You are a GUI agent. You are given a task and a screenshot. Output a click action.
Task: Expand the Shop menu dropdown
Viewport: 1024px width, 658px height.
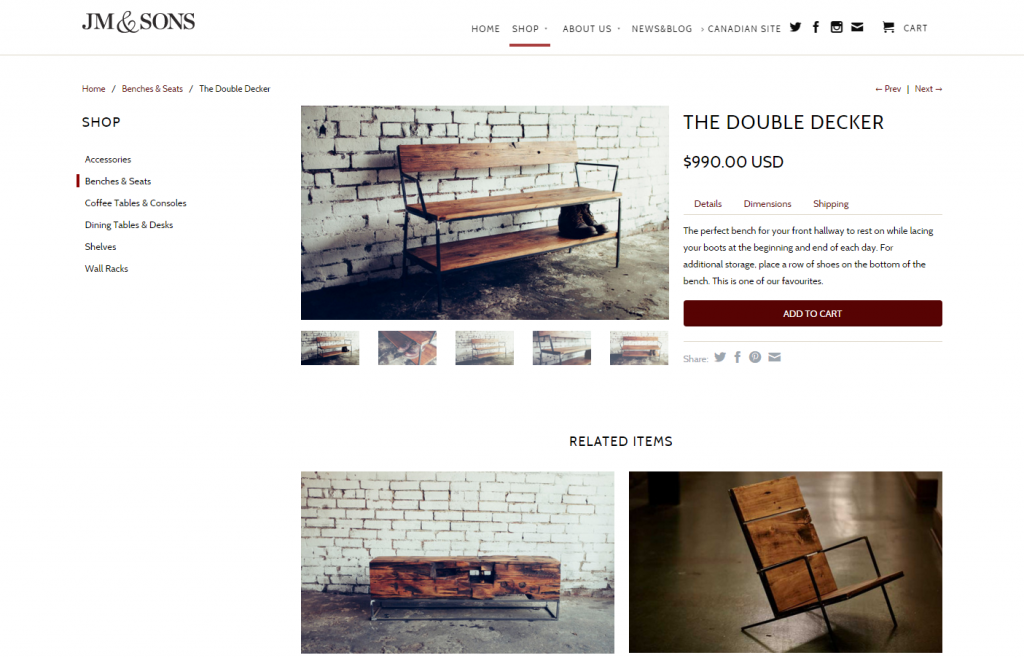click(530, 29)
